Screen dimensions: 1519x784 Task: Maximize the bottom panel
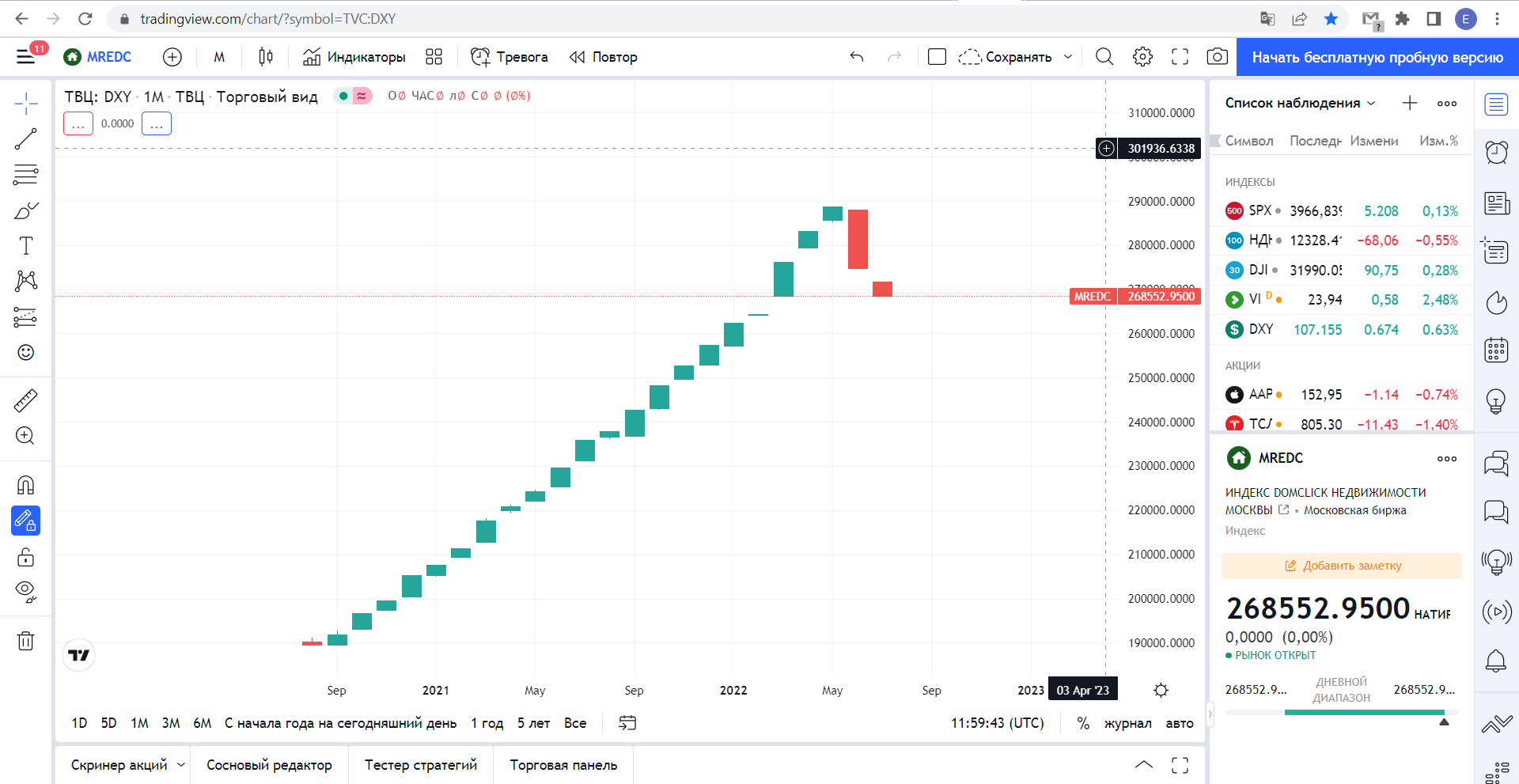click(x=1180, y=764)
